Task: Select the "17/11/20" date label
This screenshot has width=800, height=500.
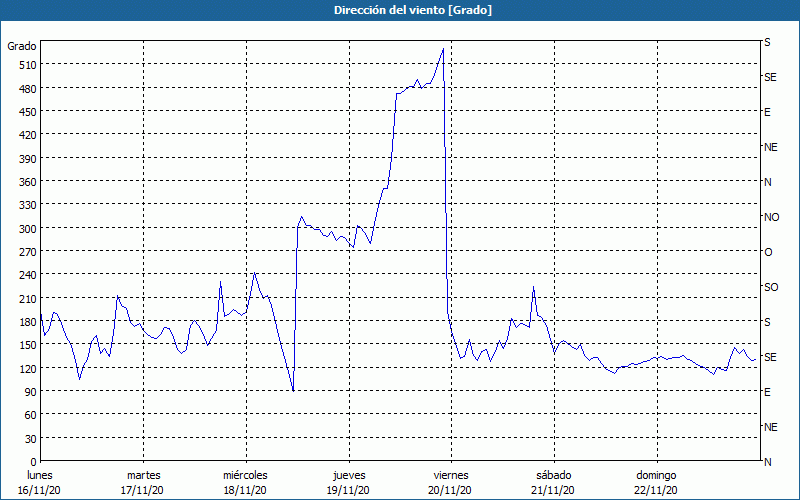Action: coord(142,491)
